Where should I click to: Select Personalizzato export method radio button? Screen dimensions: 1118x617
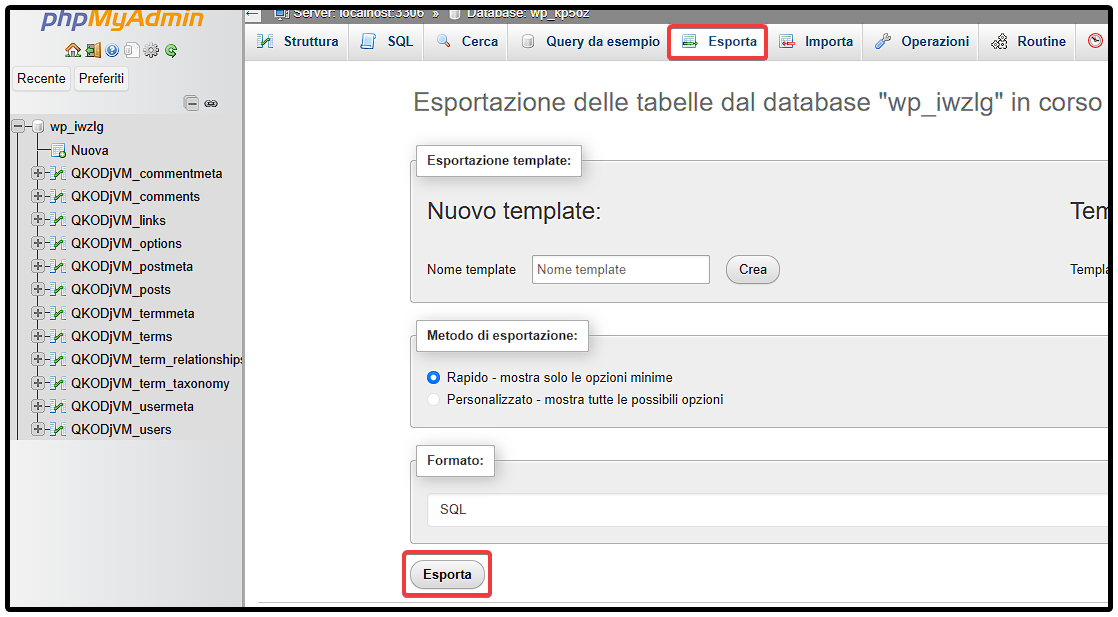pyautogui.click(x=433, y=399)
